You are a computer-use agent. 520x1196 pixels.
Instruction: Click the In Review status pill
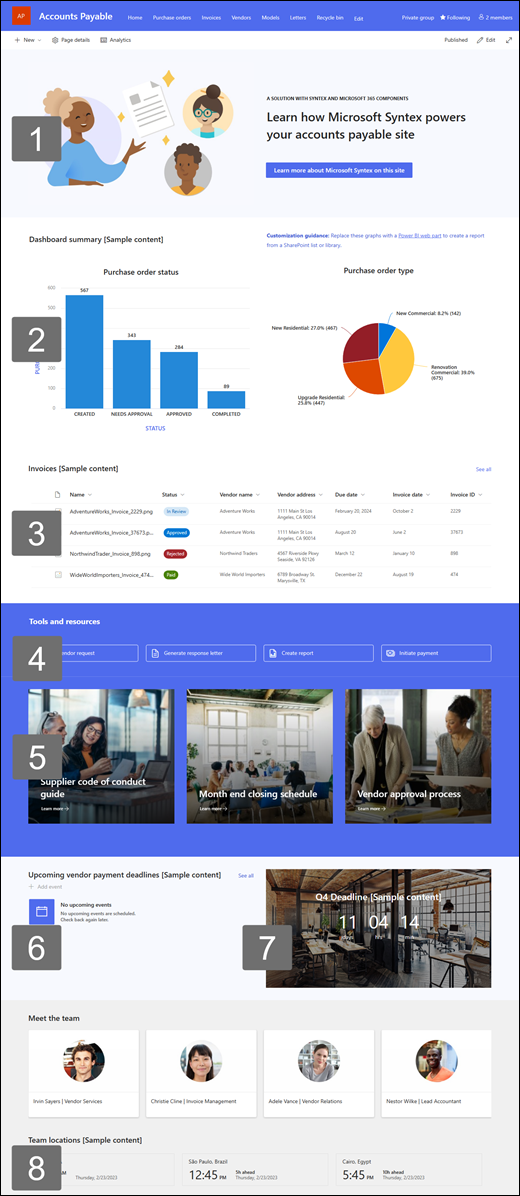tap(175, 511)
